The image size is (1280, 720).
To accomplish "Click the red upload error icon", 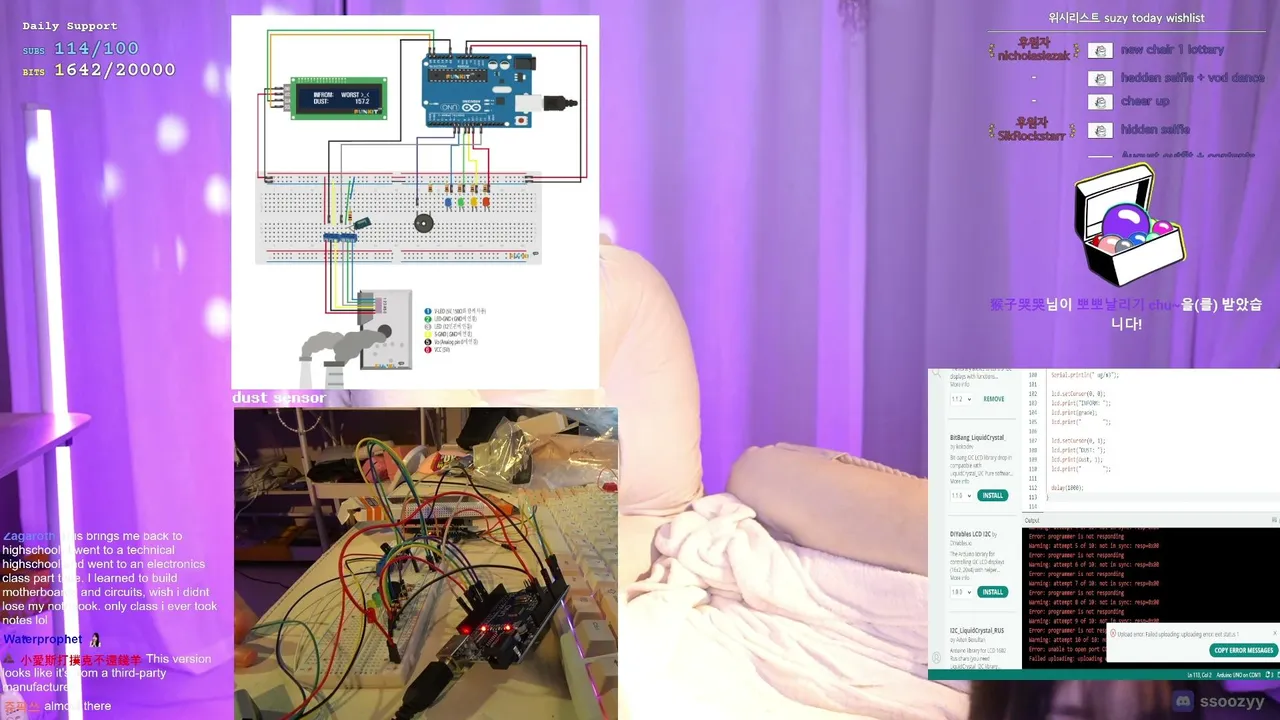I will pos(1113,634).
